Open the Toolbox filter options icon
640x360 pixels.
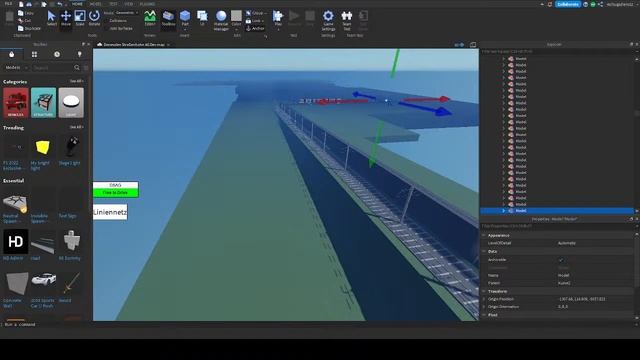pyautogui.click(x=86, y=68)
